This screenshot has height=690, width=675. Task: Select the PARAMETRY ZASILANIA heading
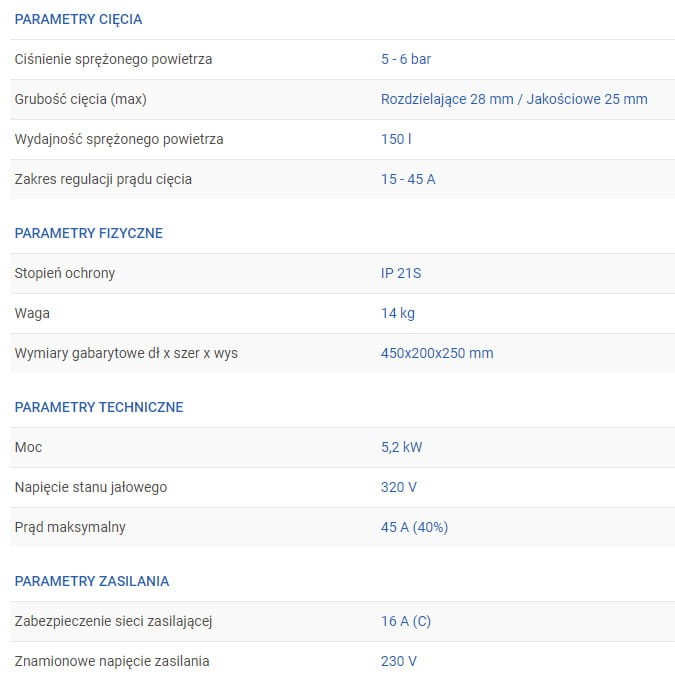coord(92,581)
